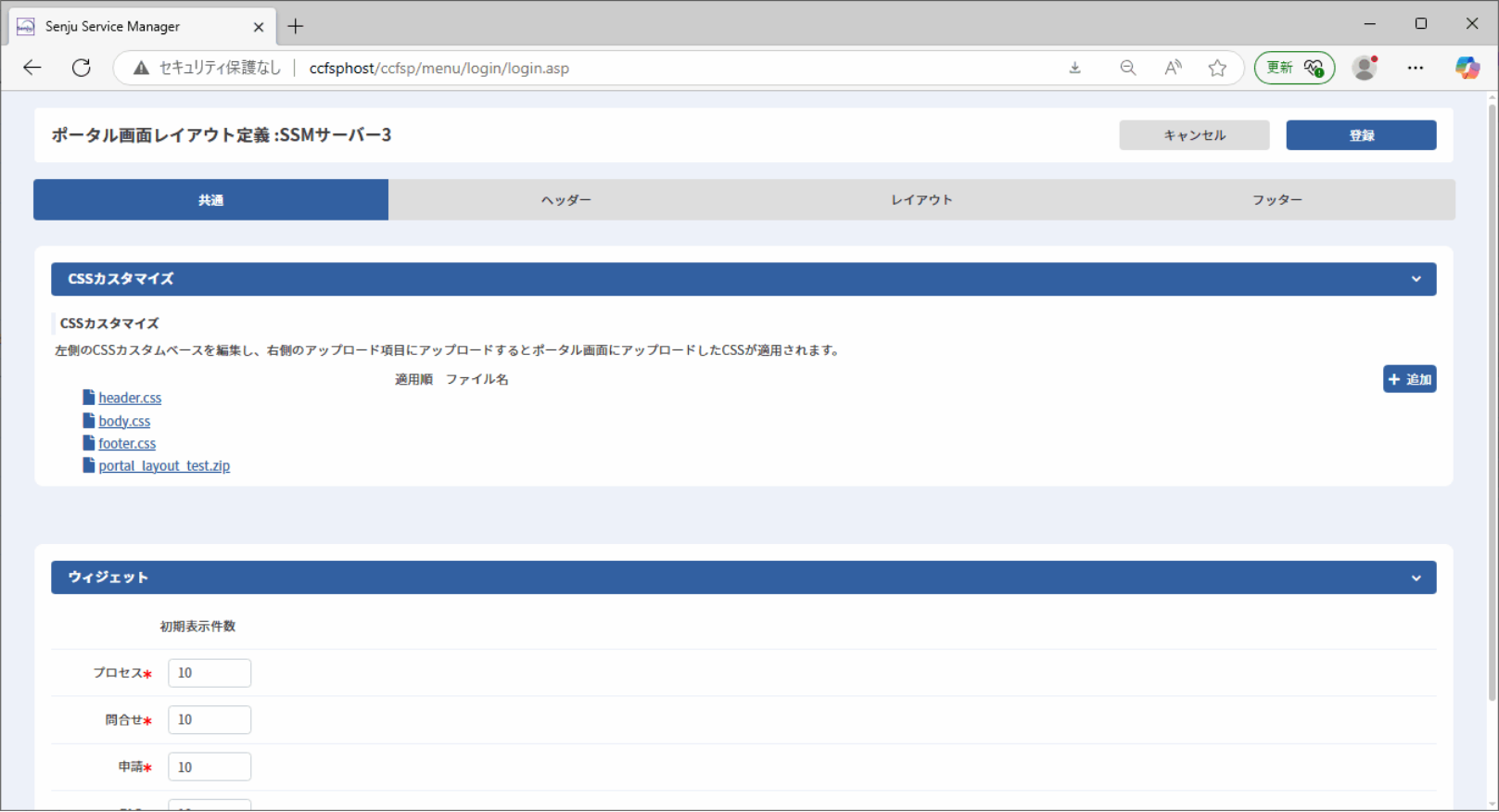Click the 登録 button
Viewport: 1499px width, 812px height.
point(1361,135)
